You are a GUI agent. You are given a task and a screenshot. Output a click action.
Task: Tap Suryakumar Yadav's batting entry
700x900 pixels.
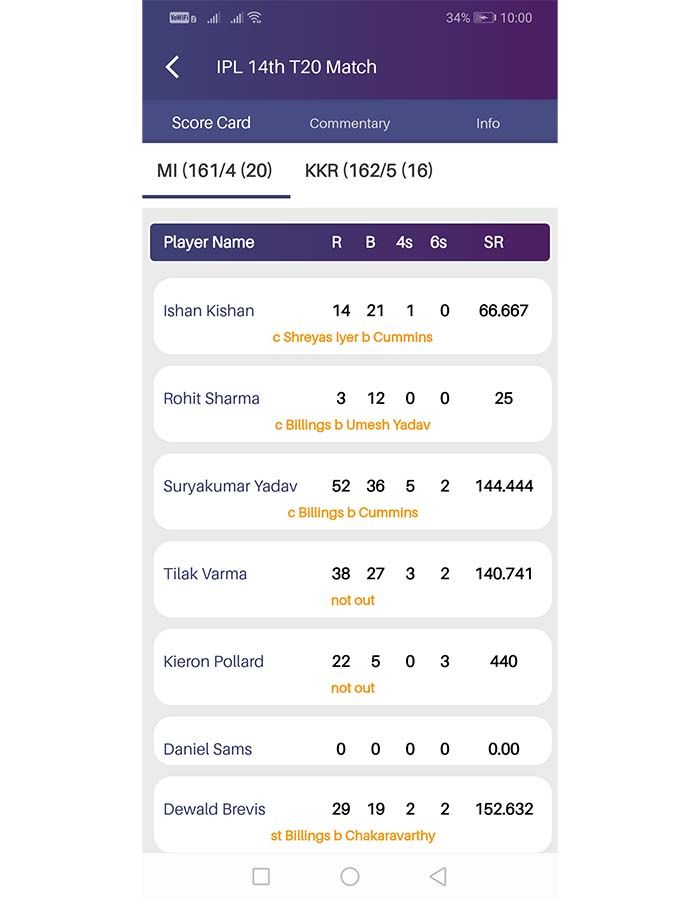[352, 492]
